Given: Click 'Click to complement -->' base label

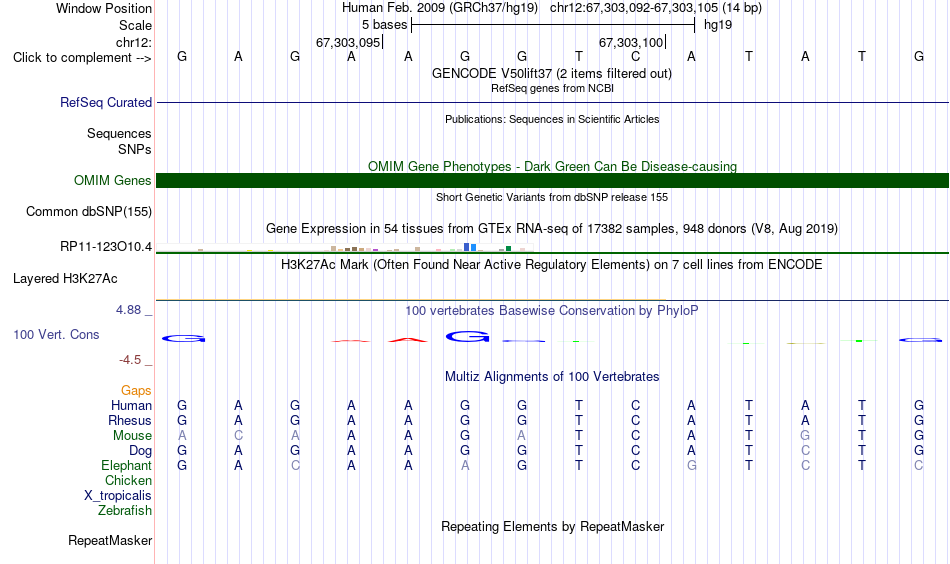Looking at the screenshot, I should click(x=82, y=58).
